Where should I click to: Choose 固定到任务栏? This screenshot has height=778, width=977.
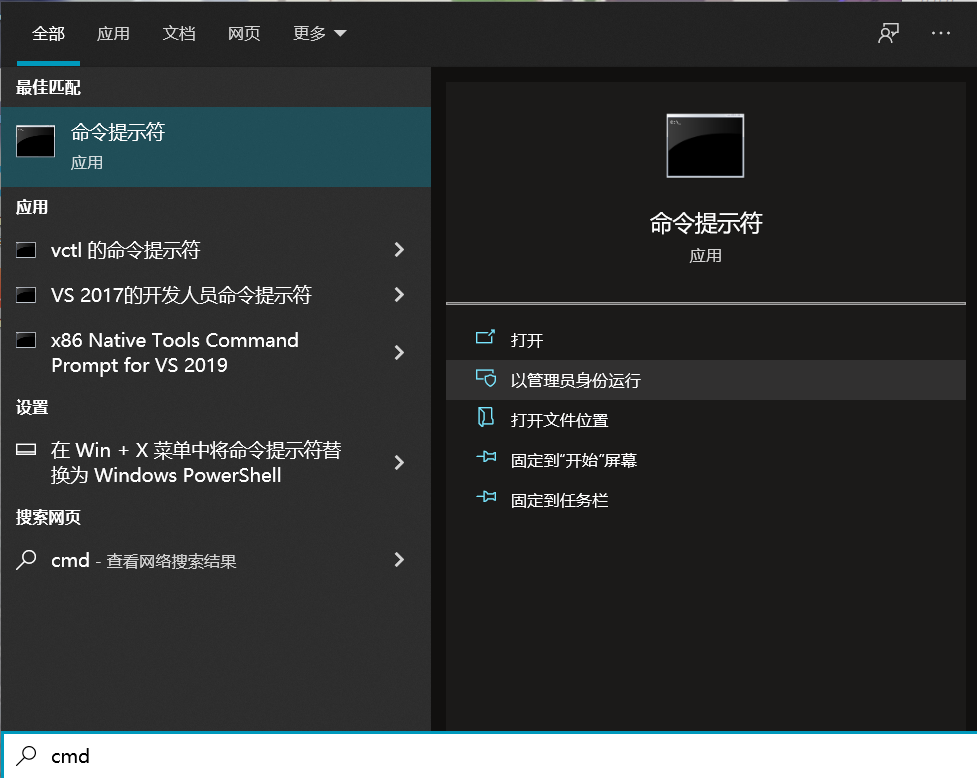706,500
